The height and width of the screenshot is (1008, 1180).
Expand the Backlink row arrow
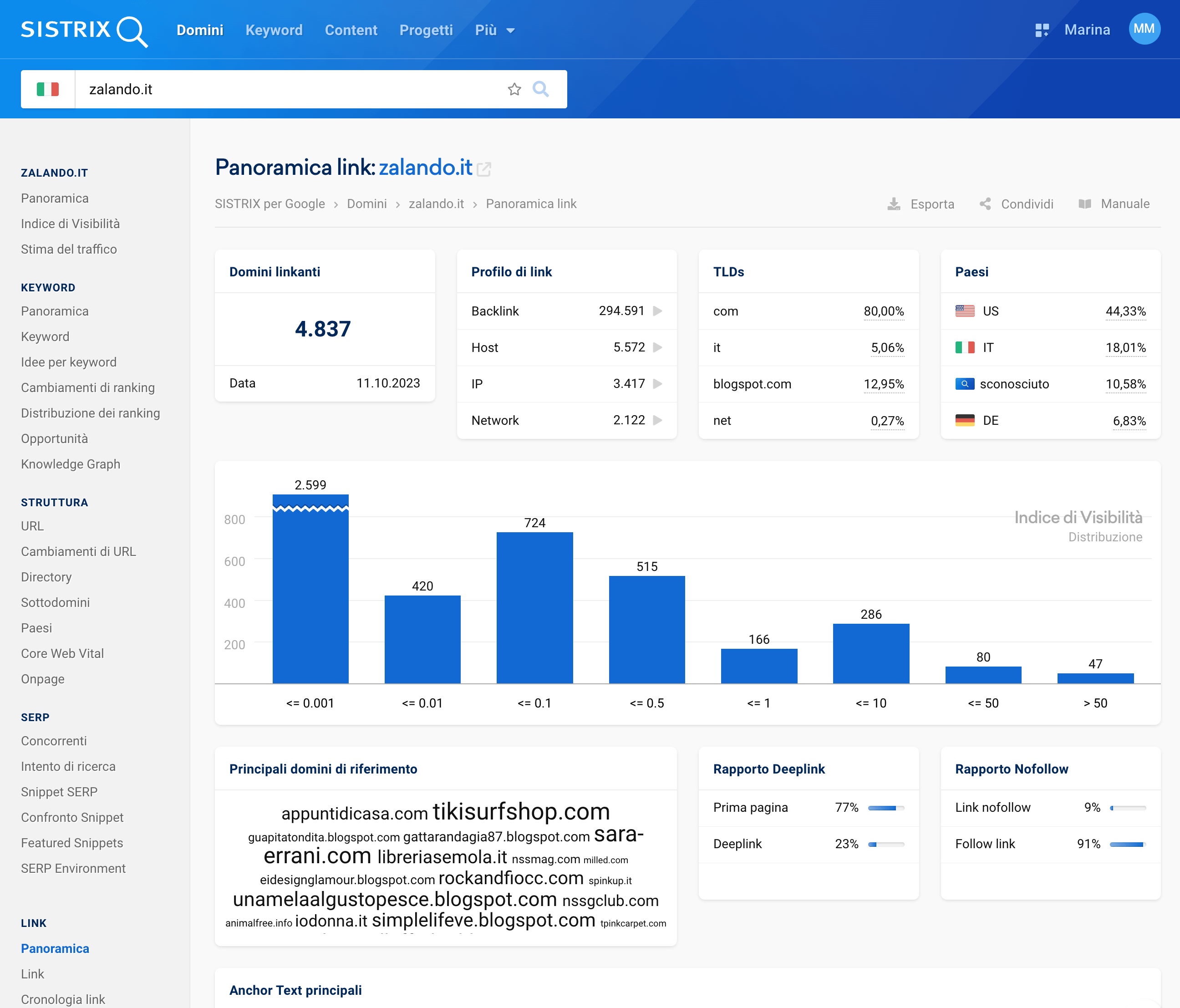click(x=658, y=311)
